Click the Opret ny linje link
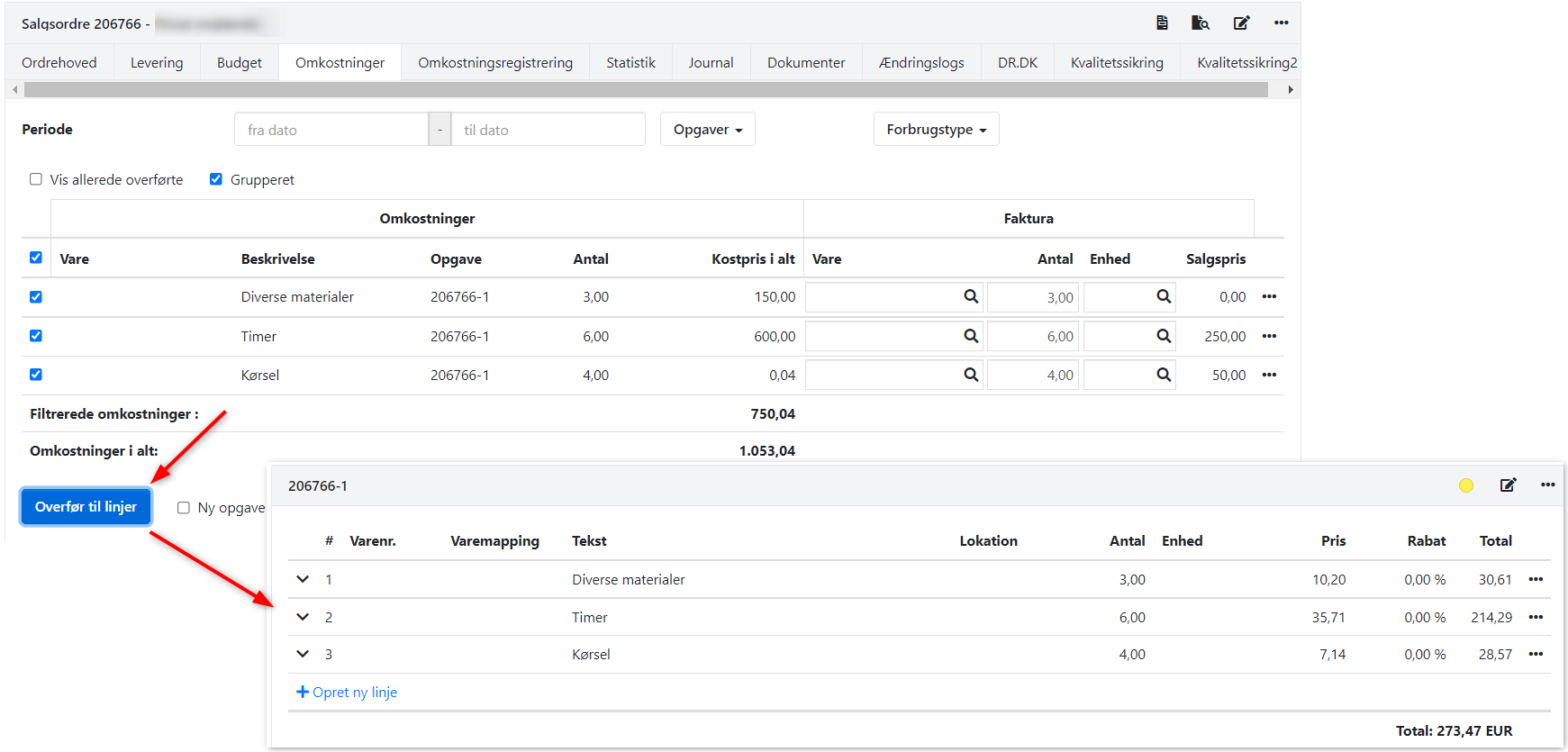The image size is (1568, 752). point(347,693)
